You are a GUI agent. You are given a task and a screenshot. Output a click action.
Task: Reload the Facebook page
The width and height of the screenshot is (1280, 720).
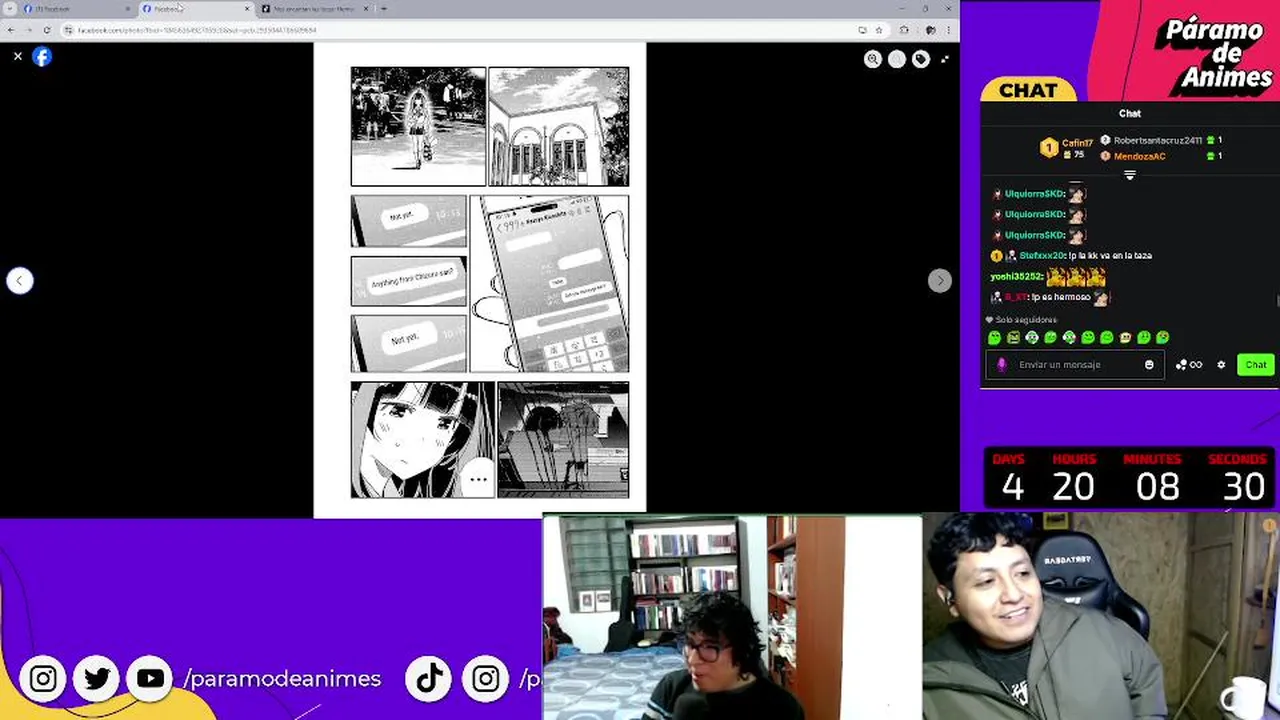47,30
